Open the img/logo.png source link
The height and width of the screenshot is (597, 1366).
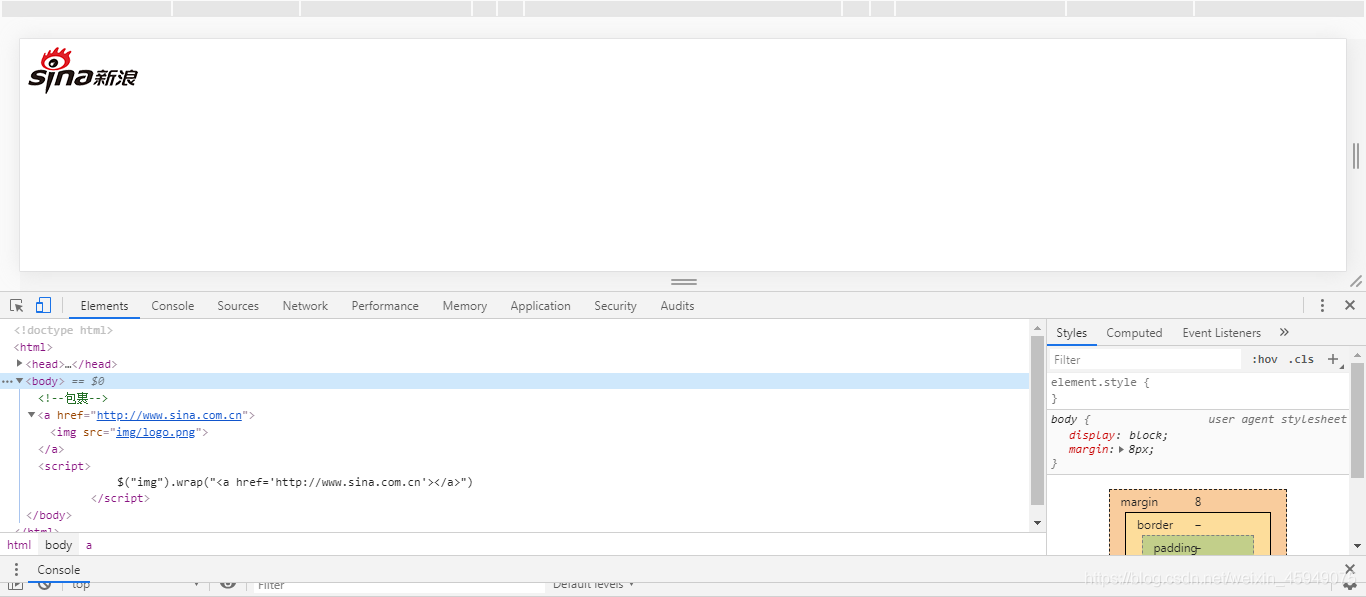[x=155, y=432]
